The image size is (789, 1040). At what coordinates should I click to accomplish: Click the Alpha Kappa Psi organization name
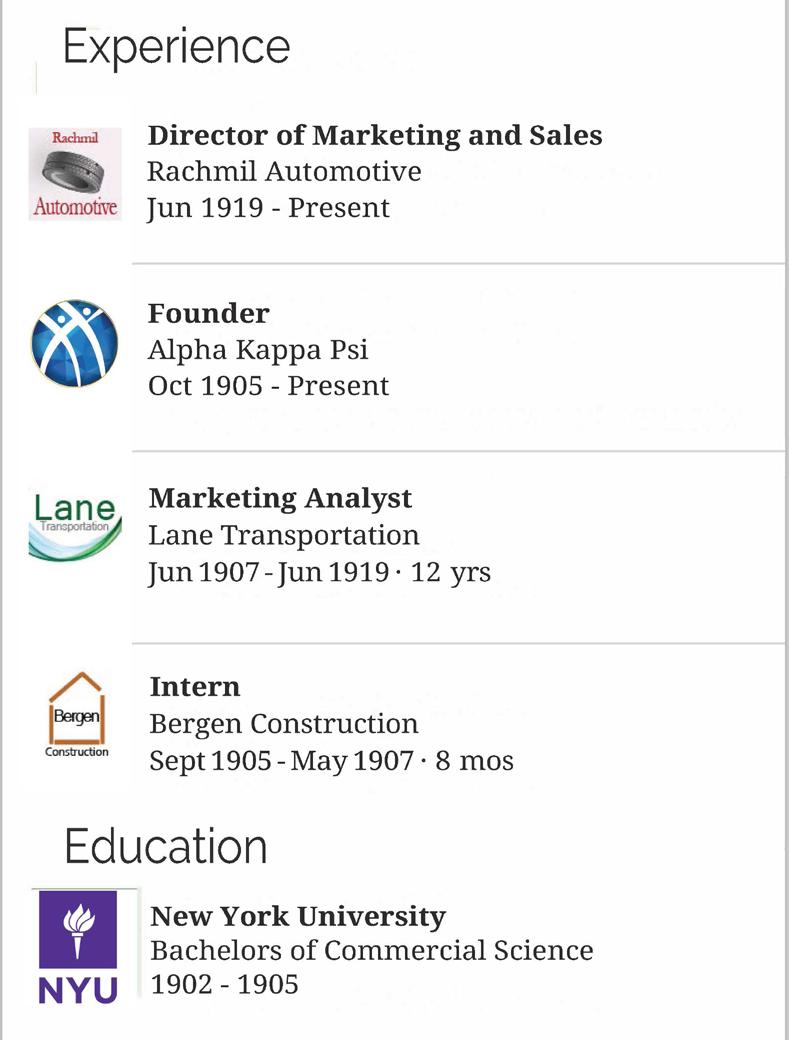pos(258,350)
